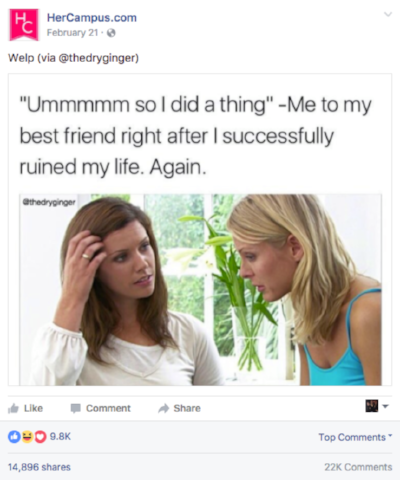Image resolution: width=400 pixels, height=480 pixels.
Task: Click the public globe privacy icon
Action: (111, 33)
